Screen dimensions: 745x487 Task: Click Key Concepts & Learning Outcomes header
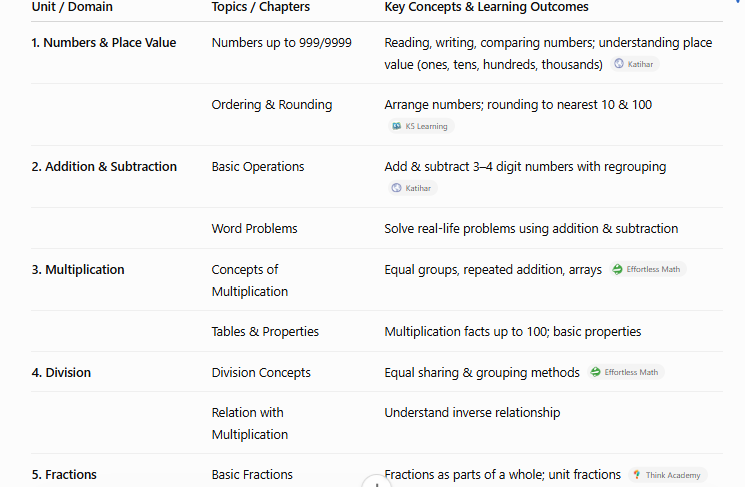[487, 7]
